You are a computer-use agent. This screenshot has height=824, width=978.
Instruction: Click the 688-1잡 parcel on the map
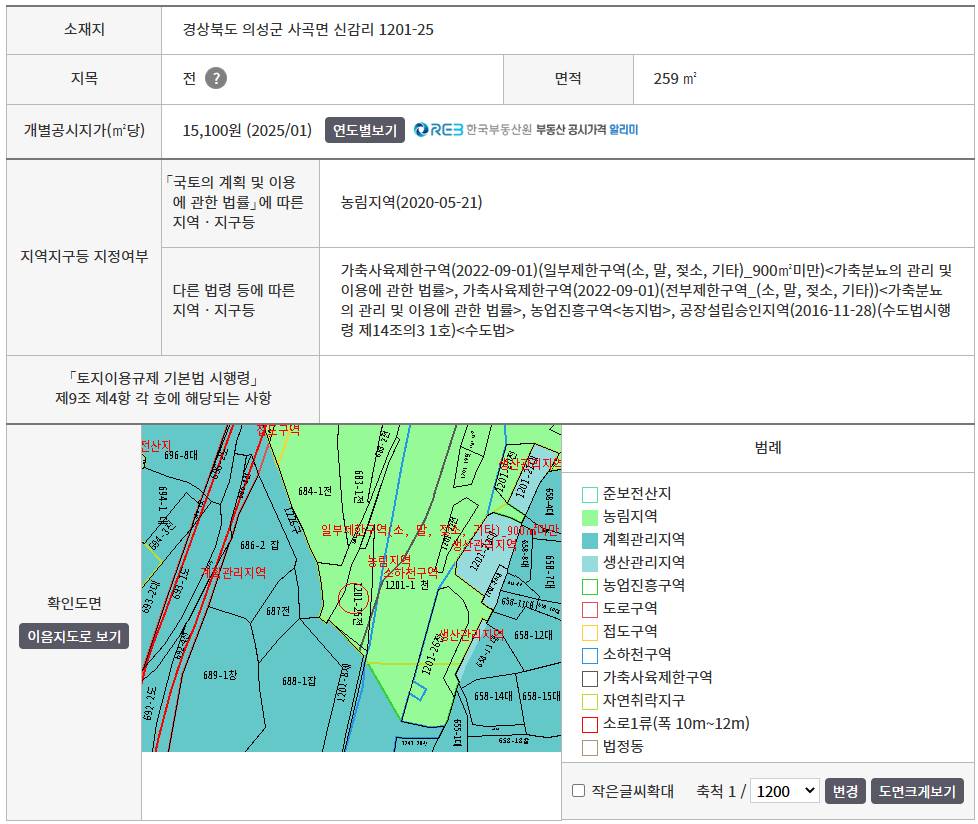coord(299,681)
